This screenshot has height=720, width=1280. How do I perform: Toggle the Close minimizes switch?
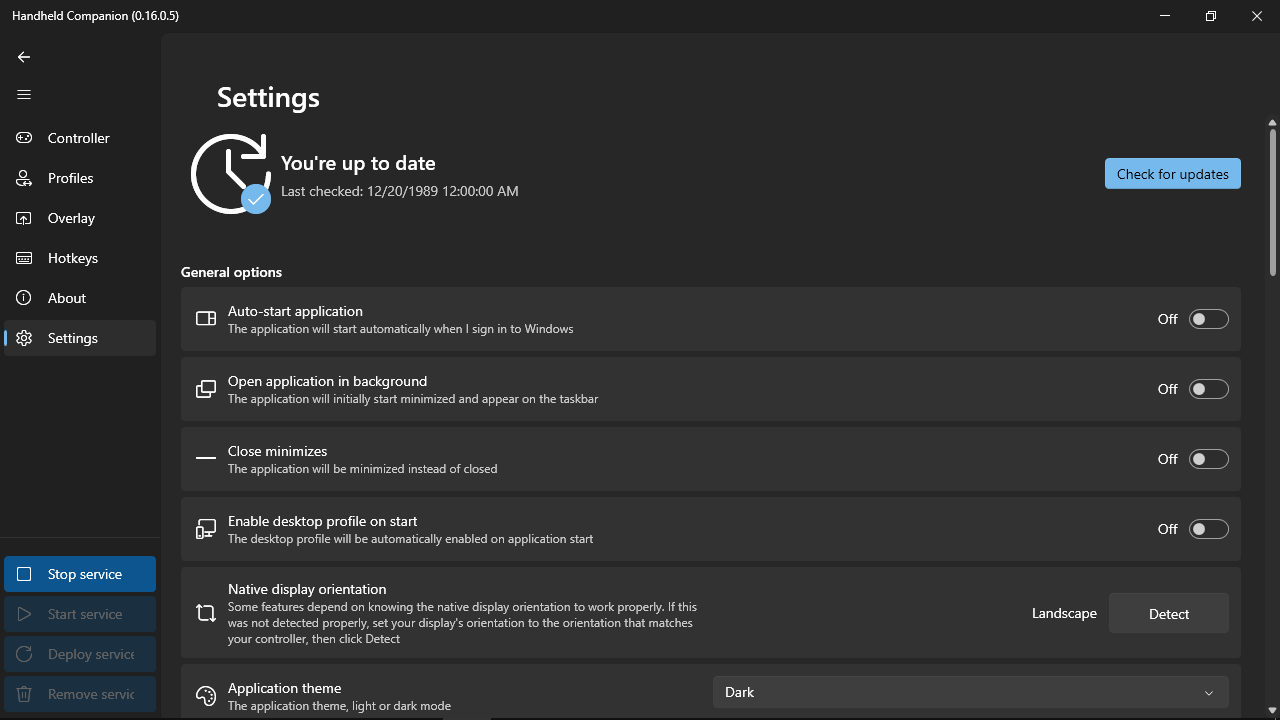(1208, 459)
